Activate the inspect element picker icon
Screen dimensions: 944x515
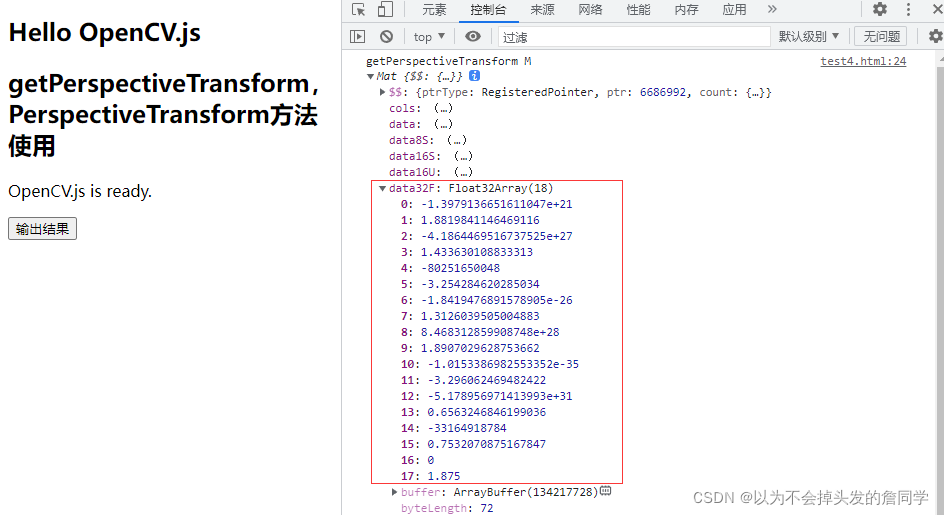click(359, 10)
